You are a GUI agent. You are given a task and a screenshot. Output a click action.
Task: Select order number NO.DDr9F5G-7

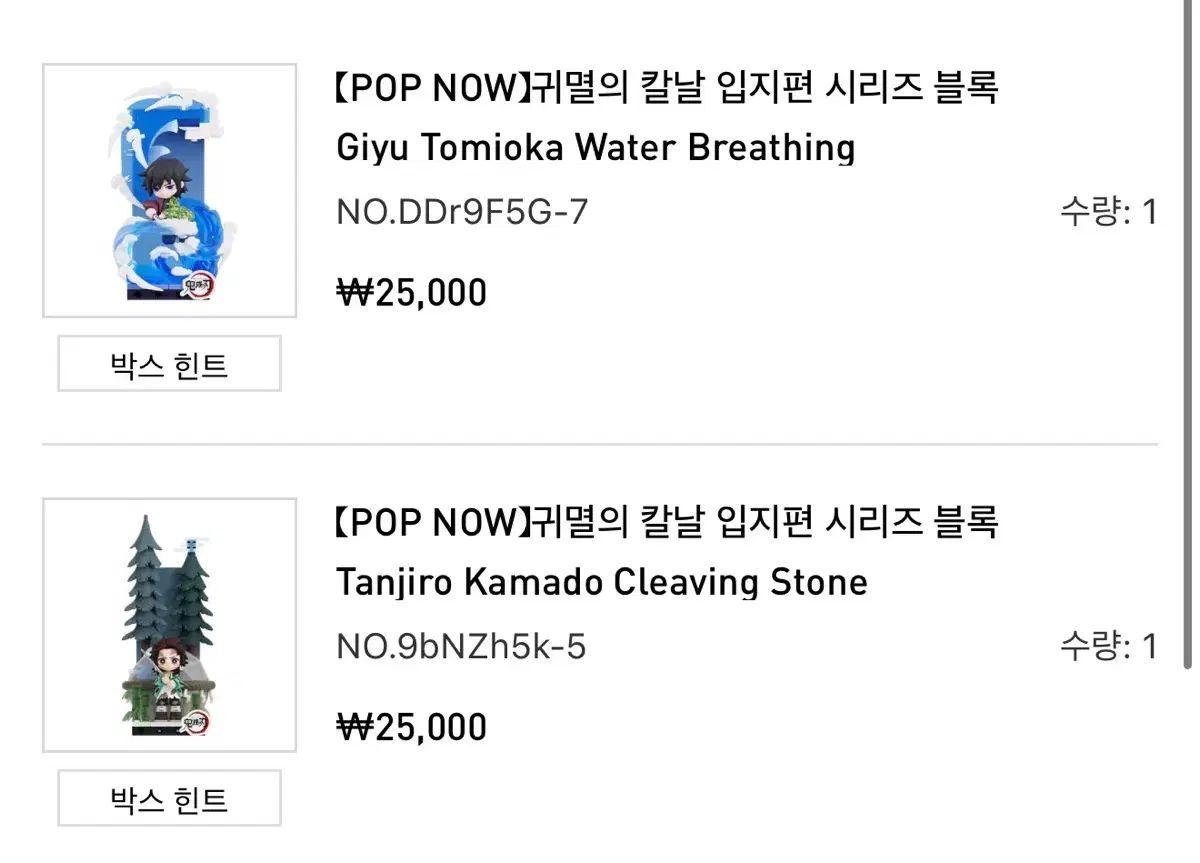coord(462,213)
